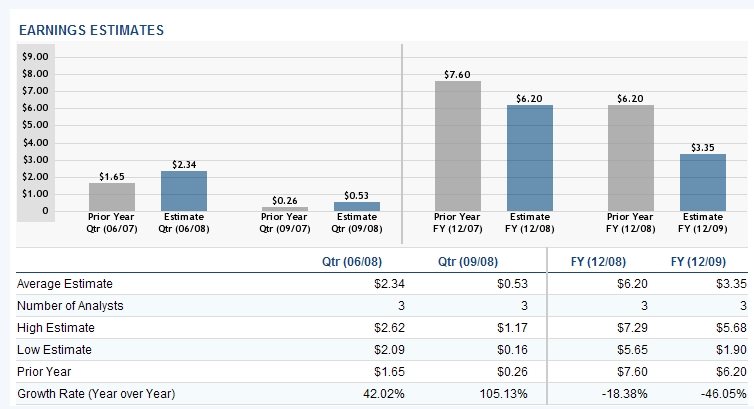
Task: Select the High Estimate row label
Action: pos(56,327)
